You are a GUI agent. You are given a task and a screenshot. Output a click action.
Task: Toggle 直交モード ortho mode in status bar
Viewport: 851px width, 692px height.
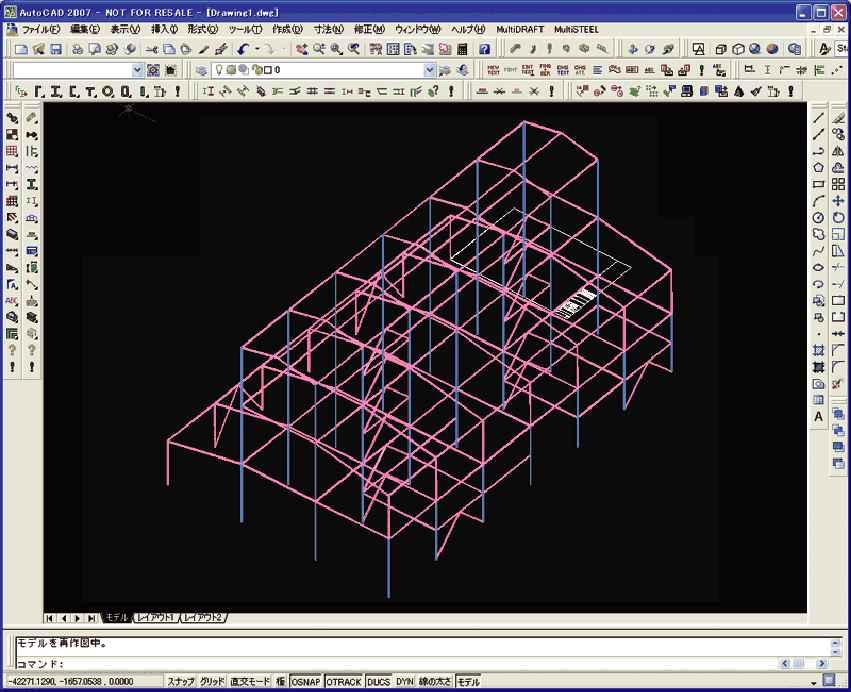pyautogui.click(x=250, y=681)
